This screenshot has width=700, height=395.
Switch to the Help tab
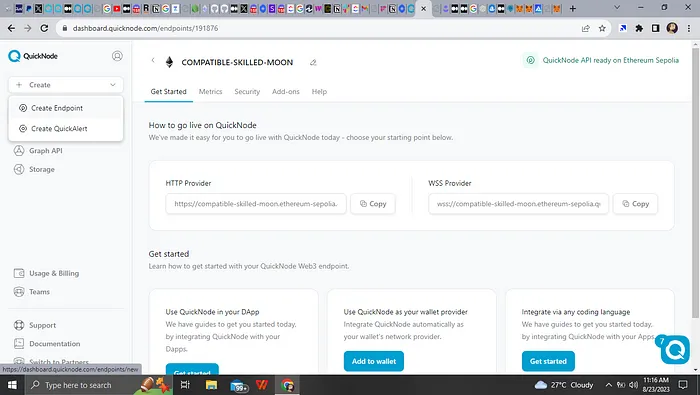319,91
